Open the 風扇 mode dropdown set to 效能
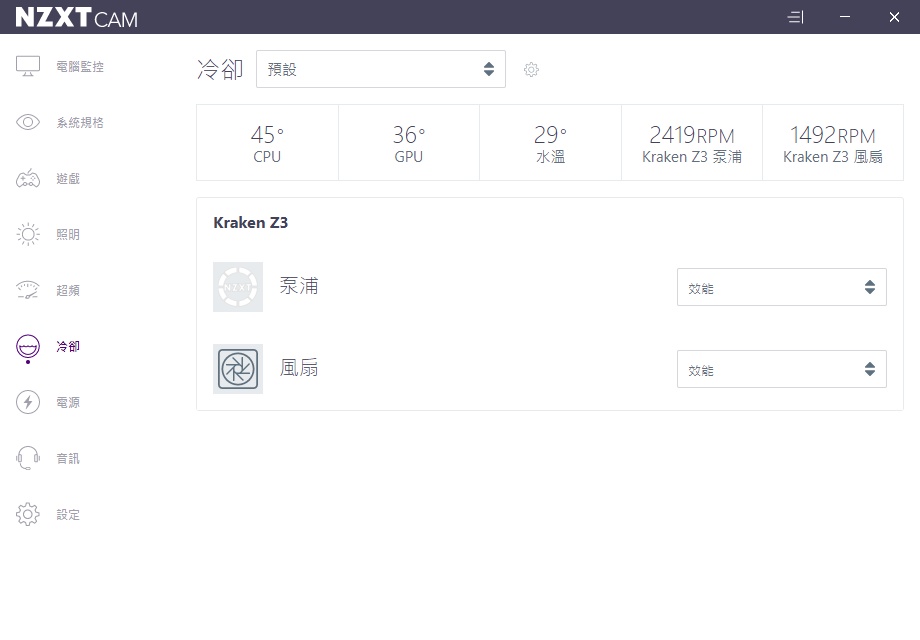 (x=782, y=369)
